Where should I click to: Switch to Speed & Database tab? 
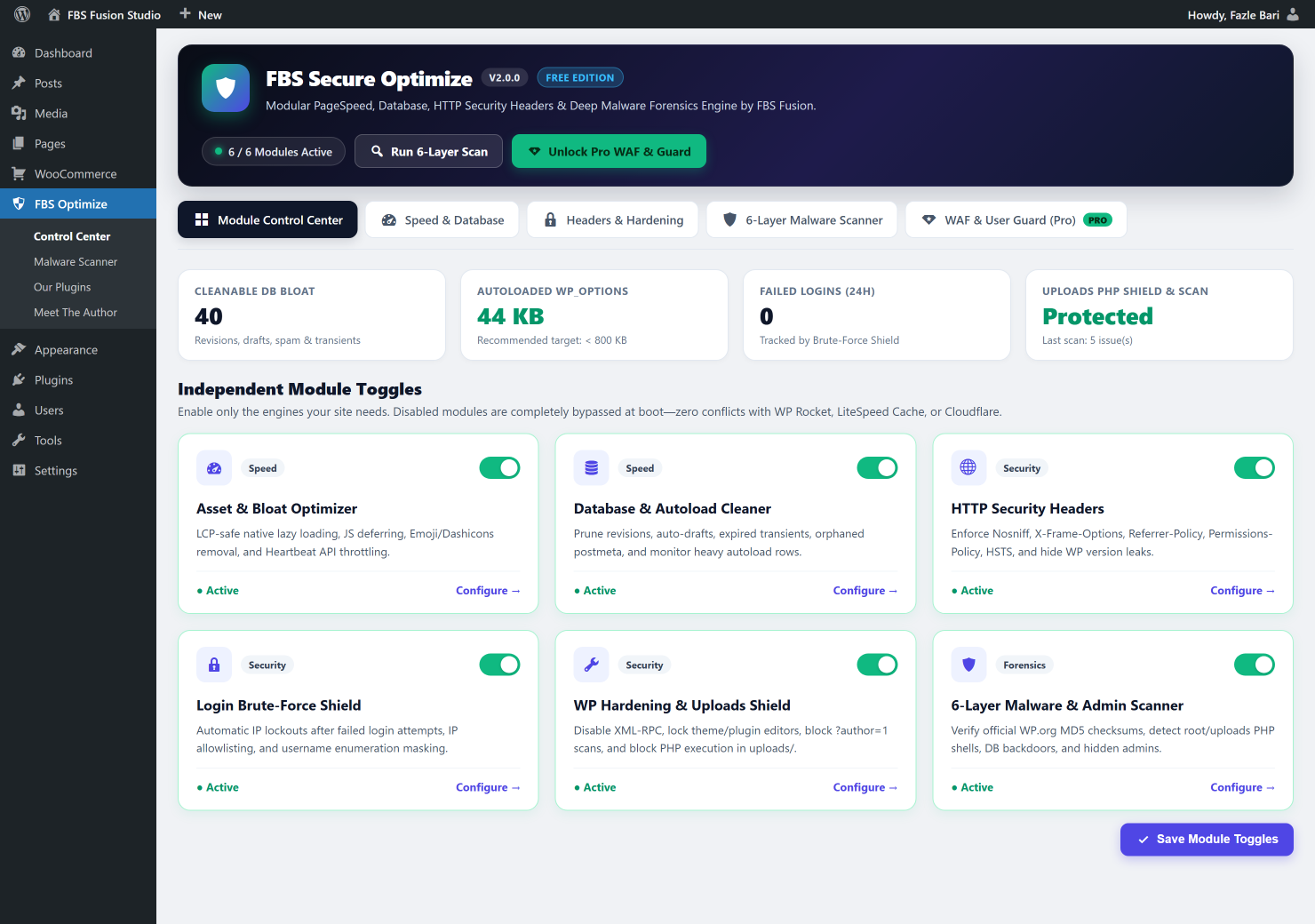[x=442, y=219]
